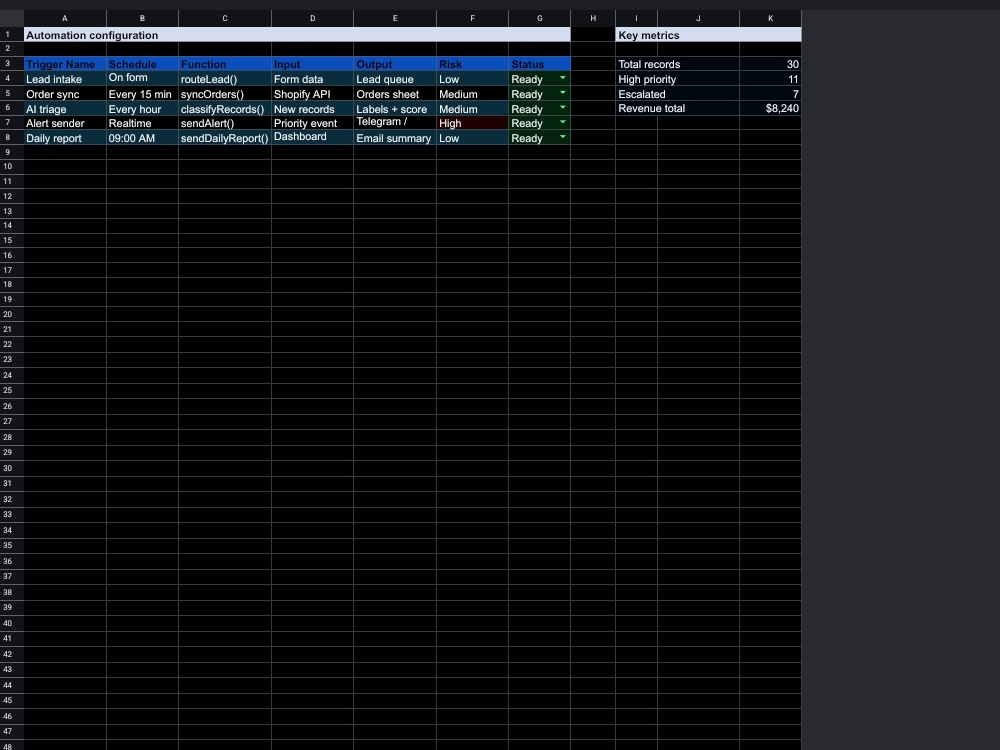The width and height of the screenshot is (1000, 750).
Task: Select the 'classifyRecords()' function cell
Action: 225,108
